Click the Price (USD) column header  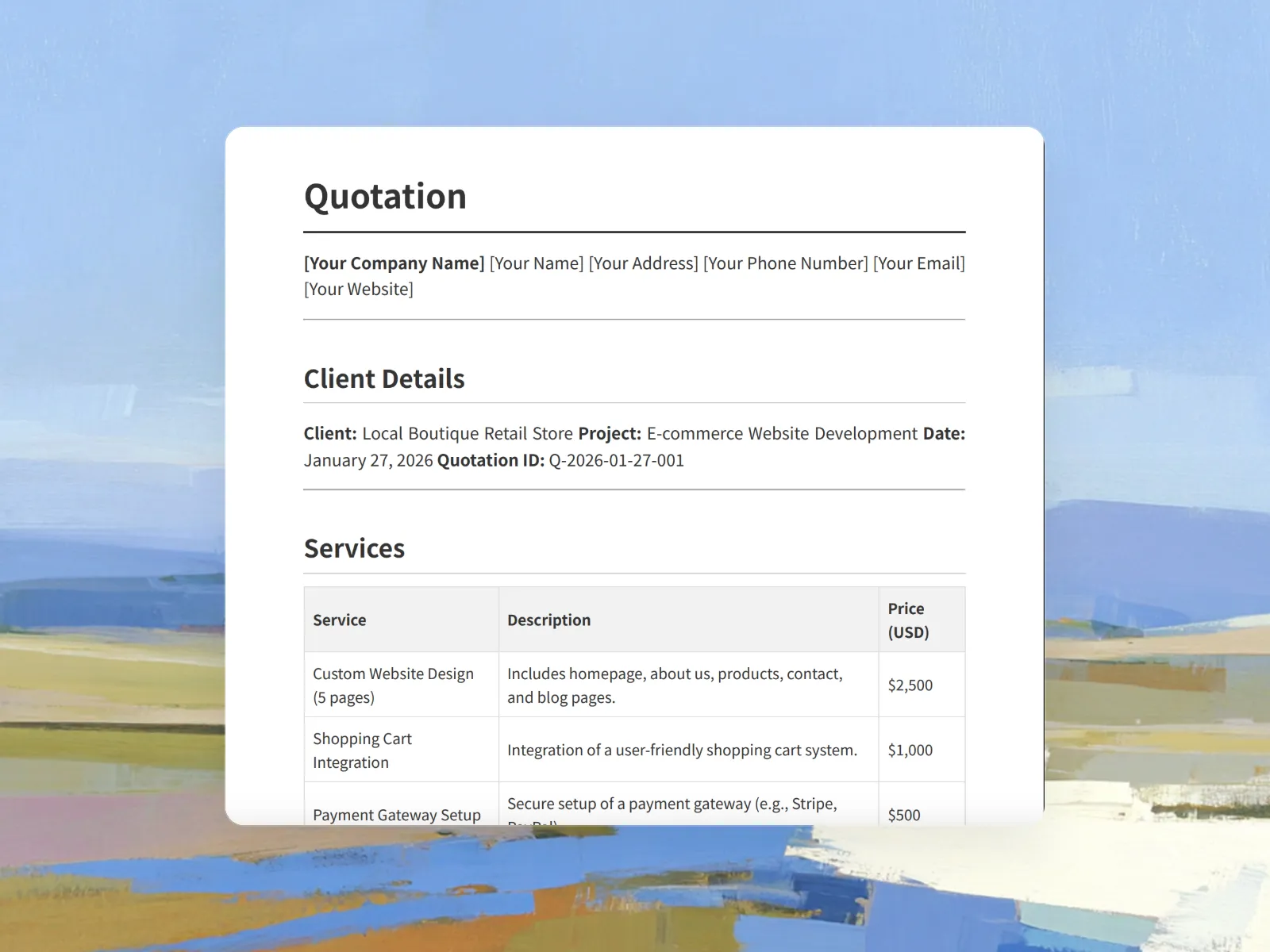[x=908, y=620]
